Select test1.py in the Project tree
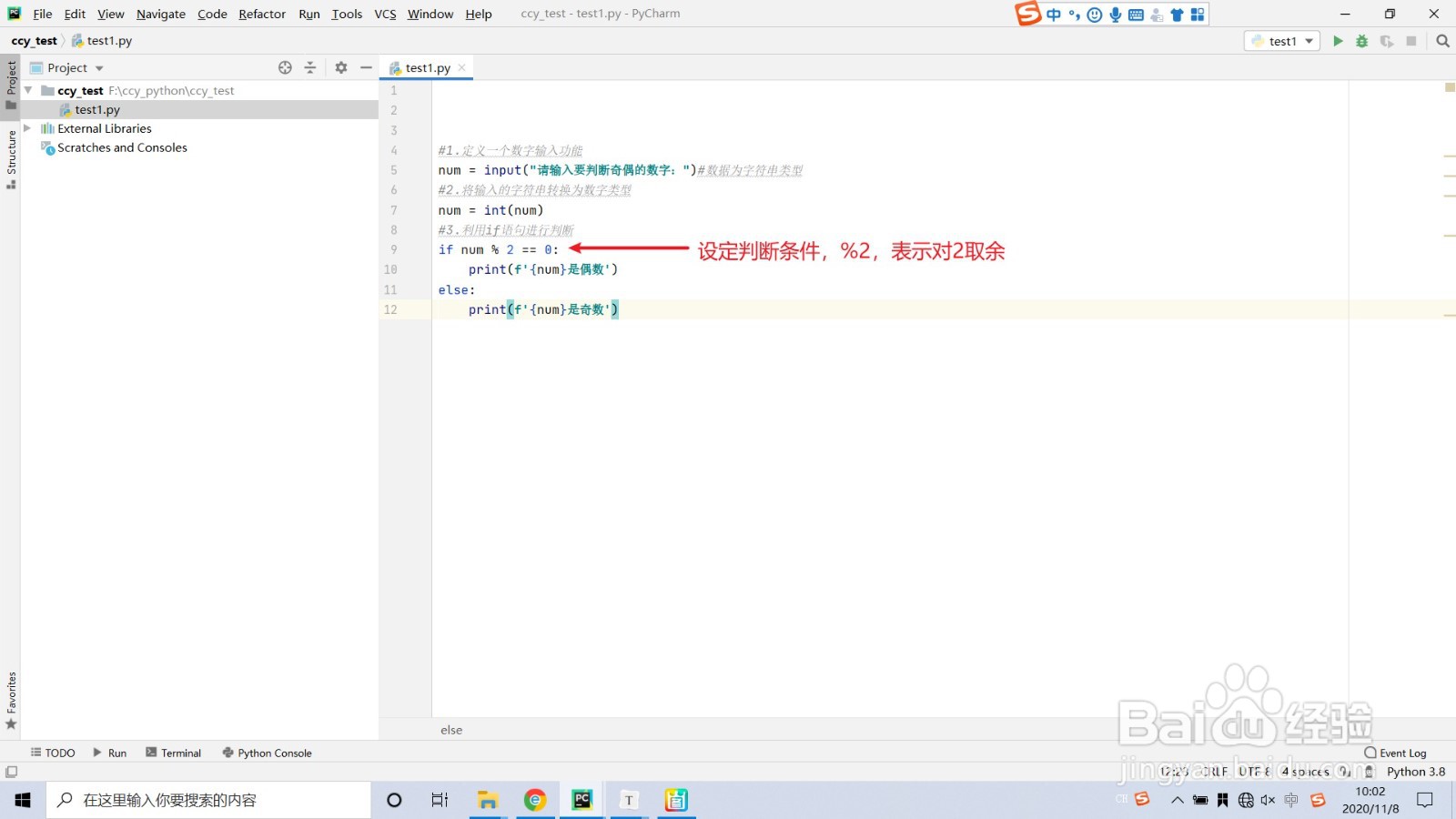Image resolution: width=1456 pixels, height=819 pixels. (97, 109)
